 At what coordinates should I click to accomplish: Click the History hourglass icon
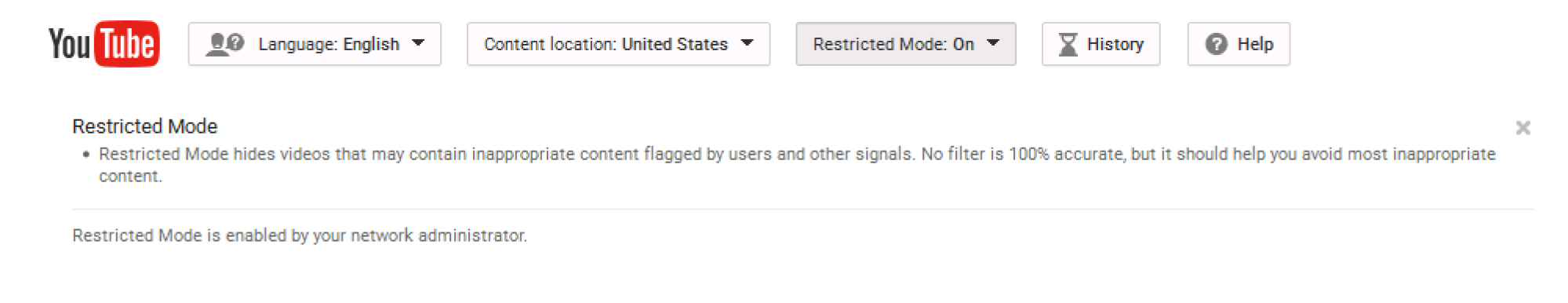coord(1068,45)
